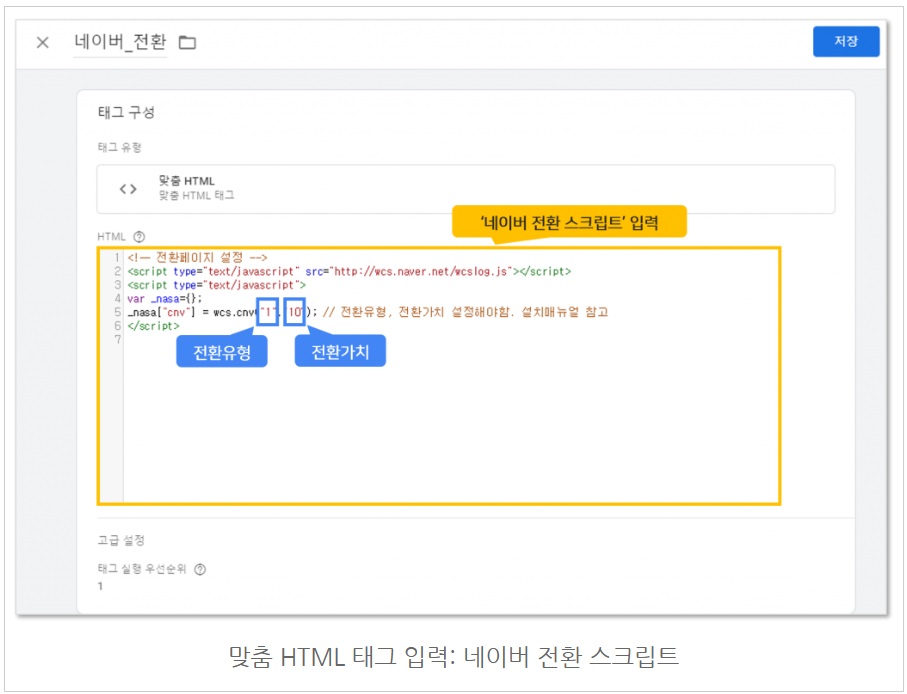907x694 pixels.
Task: Click the code brackets tag type icon
Action: [x=128, y=189]
